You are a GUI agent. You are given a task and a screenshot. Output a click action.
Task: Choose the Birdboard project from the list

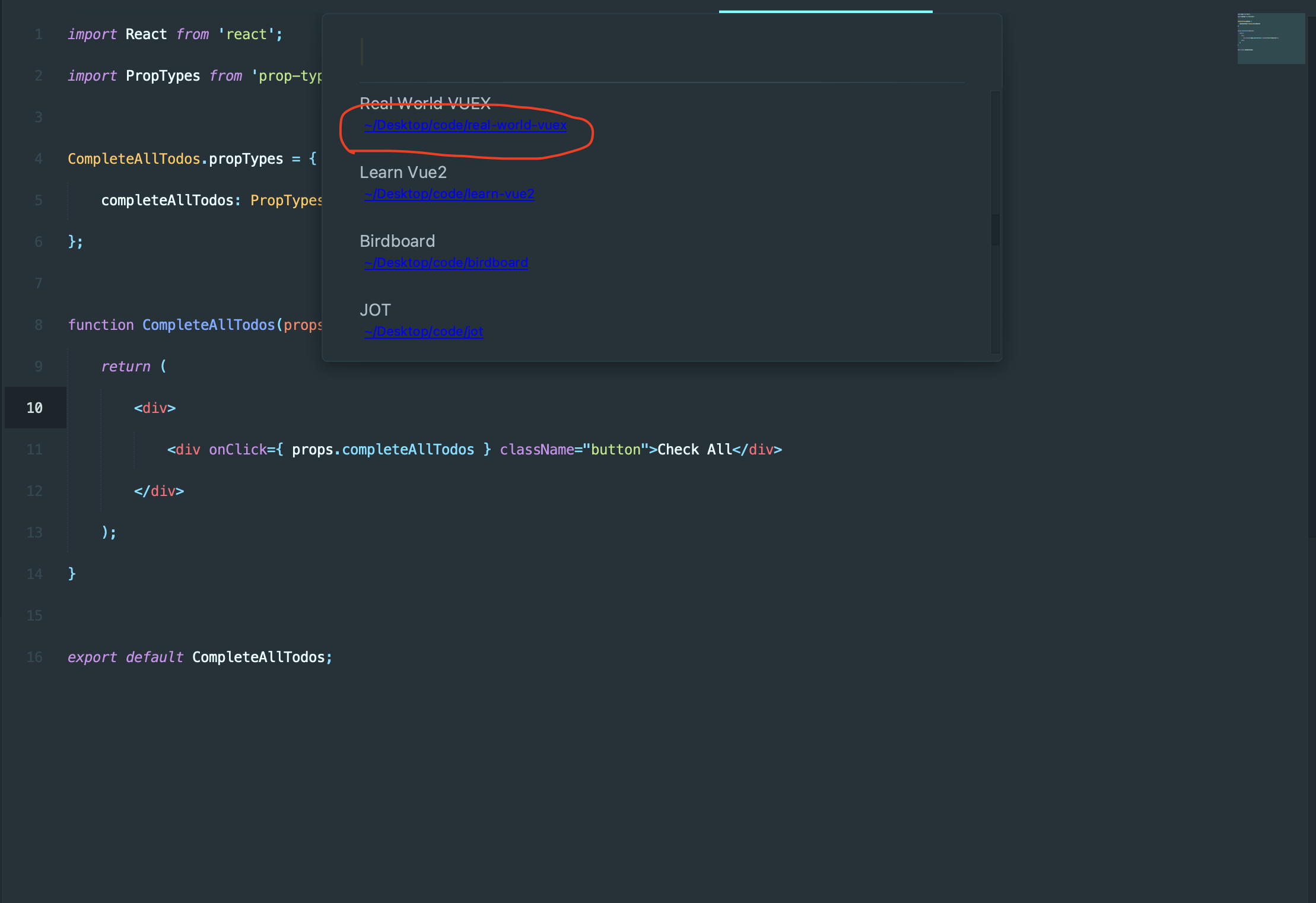coord(397,241)
